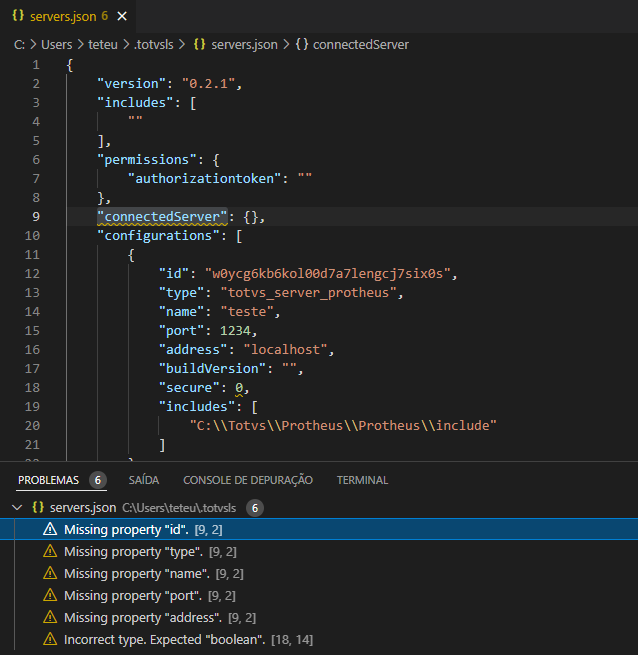
Task: Click line number 9 in the gutter
Action: coord(36,217)
